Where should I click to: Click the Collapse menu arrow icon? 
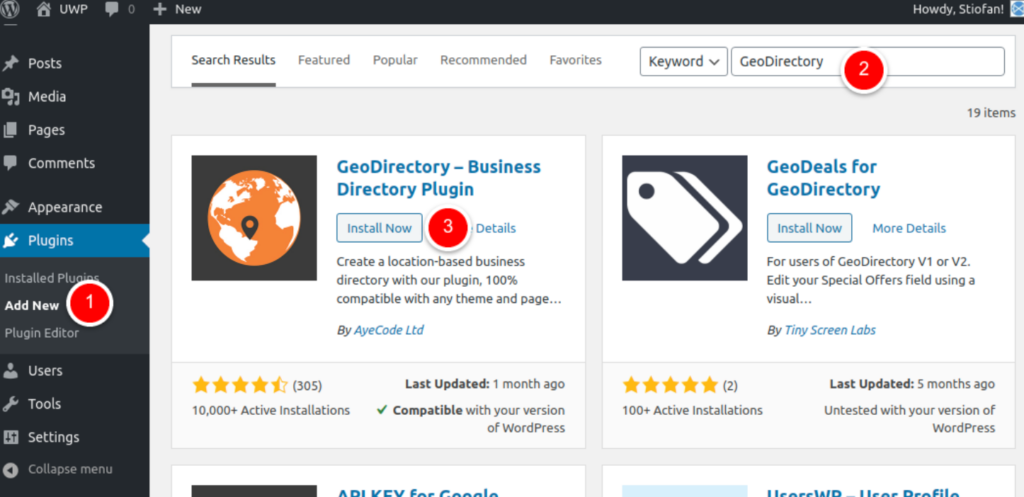point(10,470)
